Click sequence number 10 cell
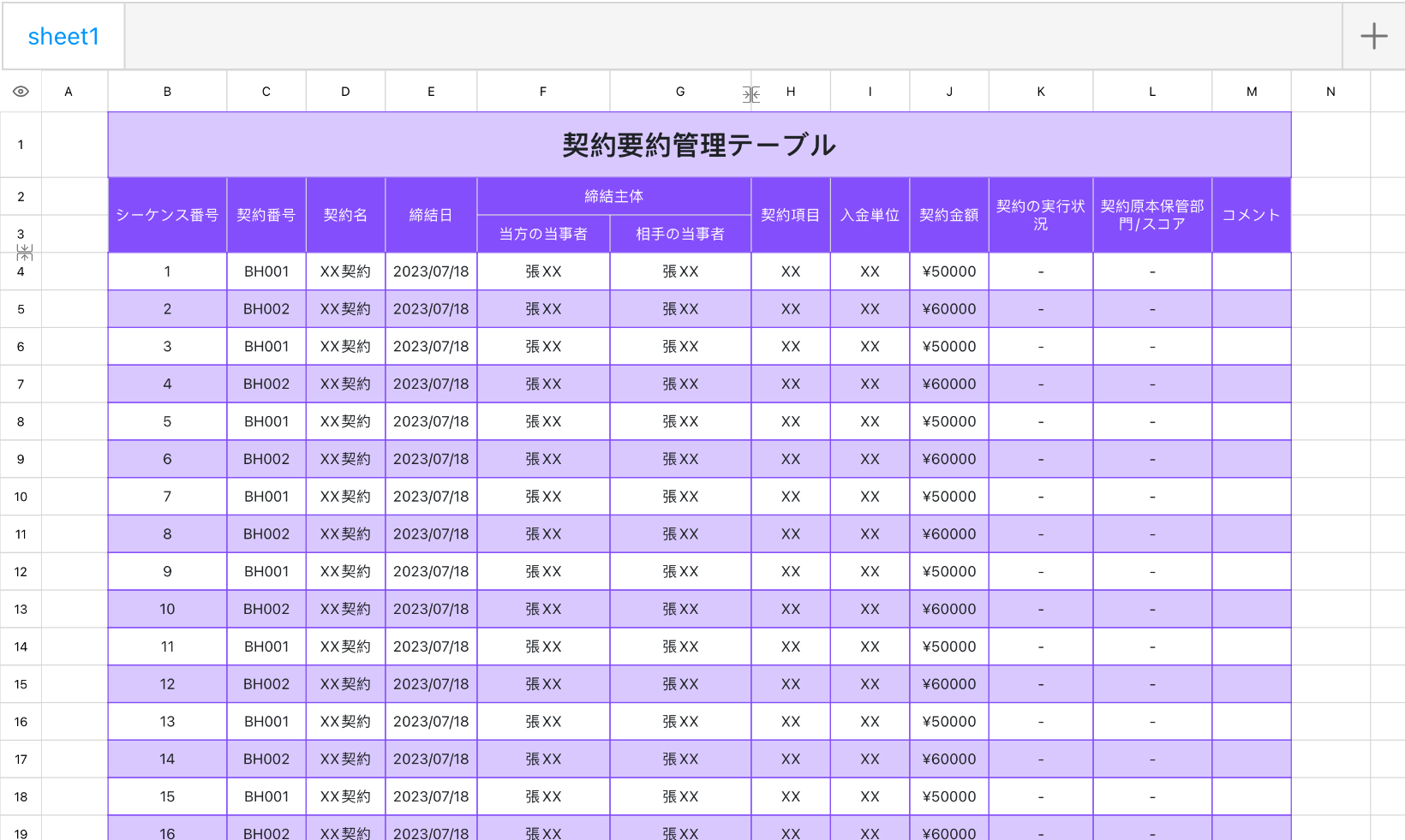This screenshot has width=1405, height=840. tap(167, 609)
